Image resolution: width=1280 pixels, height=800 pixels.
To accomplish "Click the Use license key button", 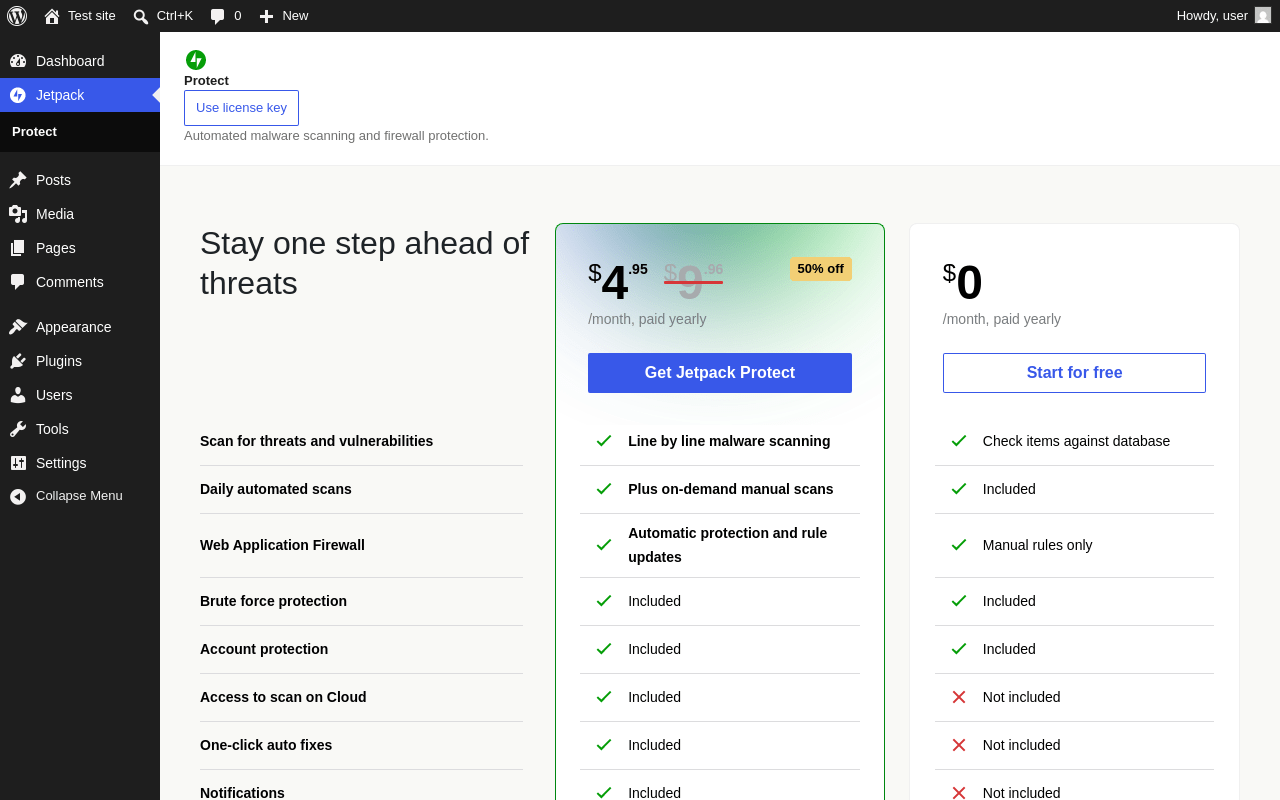I will (x=241, y=108).
